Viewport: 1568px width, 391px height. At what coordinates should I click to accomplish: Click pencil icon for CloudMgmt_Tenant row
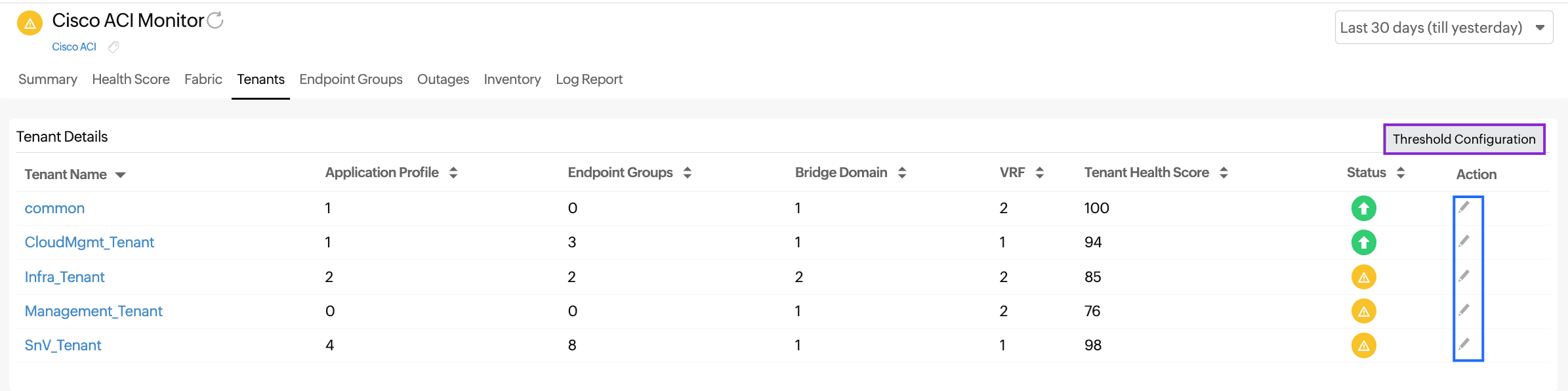(1464, 241)
